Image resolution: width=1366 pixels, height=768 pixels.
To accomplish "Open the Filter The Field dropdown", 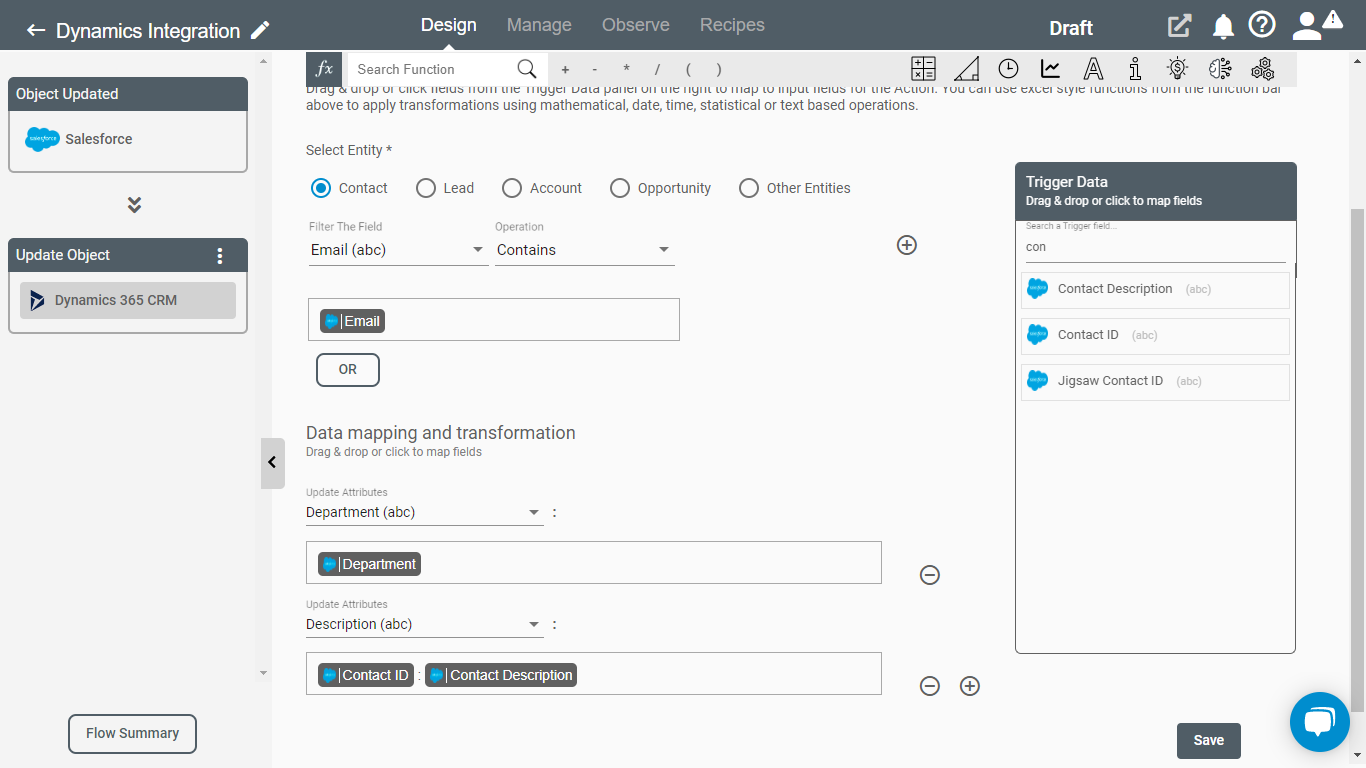I will click(x=398, y=250).
